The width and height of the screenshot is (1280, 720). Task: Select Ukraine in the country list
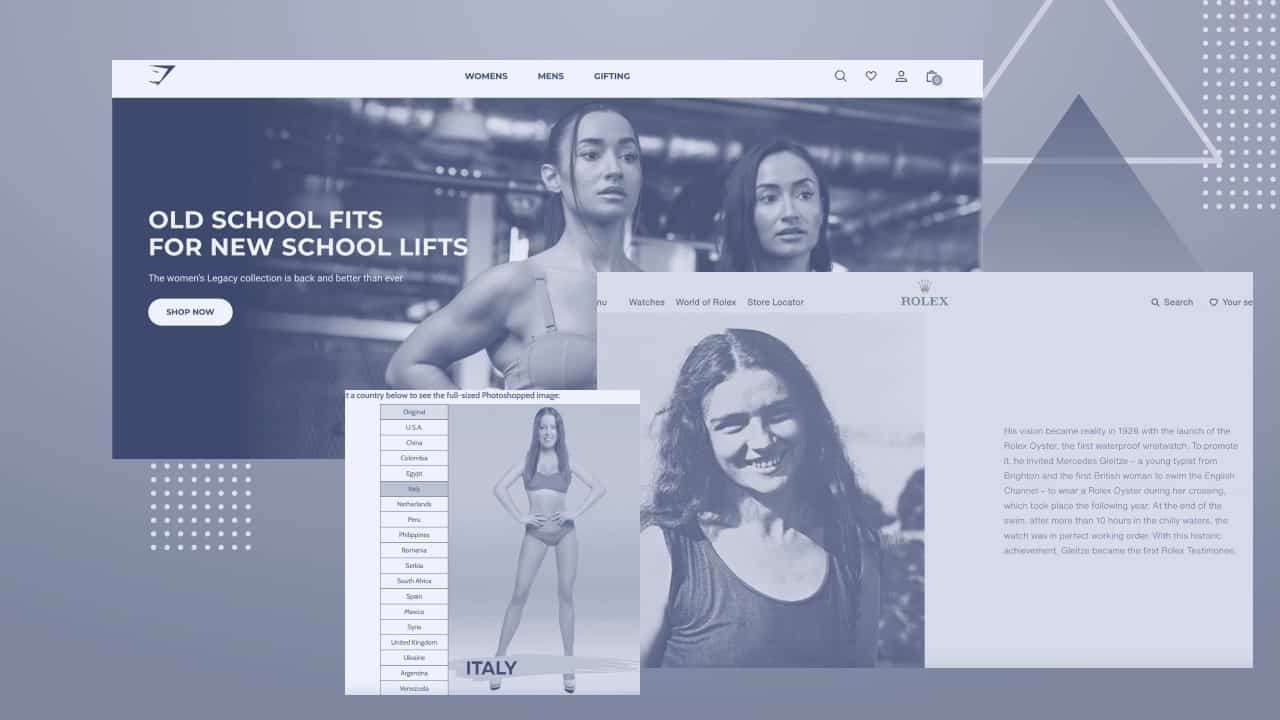click(x=414, y=658)
